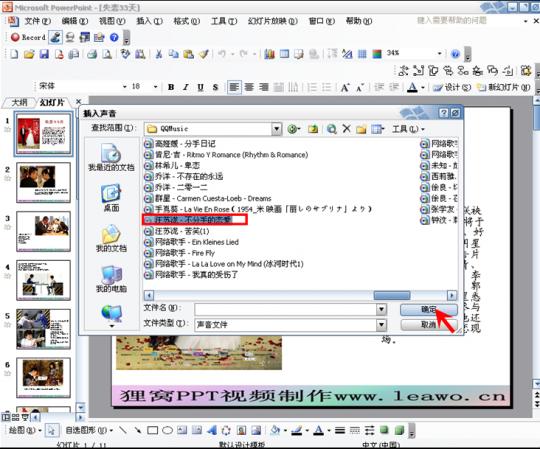The width and height of the screenshot is (540, 449).
Task: Expand the font color dropdown arrow
Action: coord(423,87)
